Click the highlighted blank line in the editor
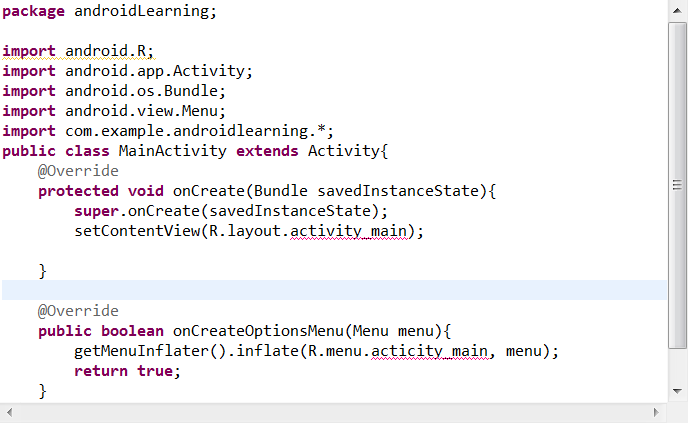688x423 pixels. click(334, 290)
